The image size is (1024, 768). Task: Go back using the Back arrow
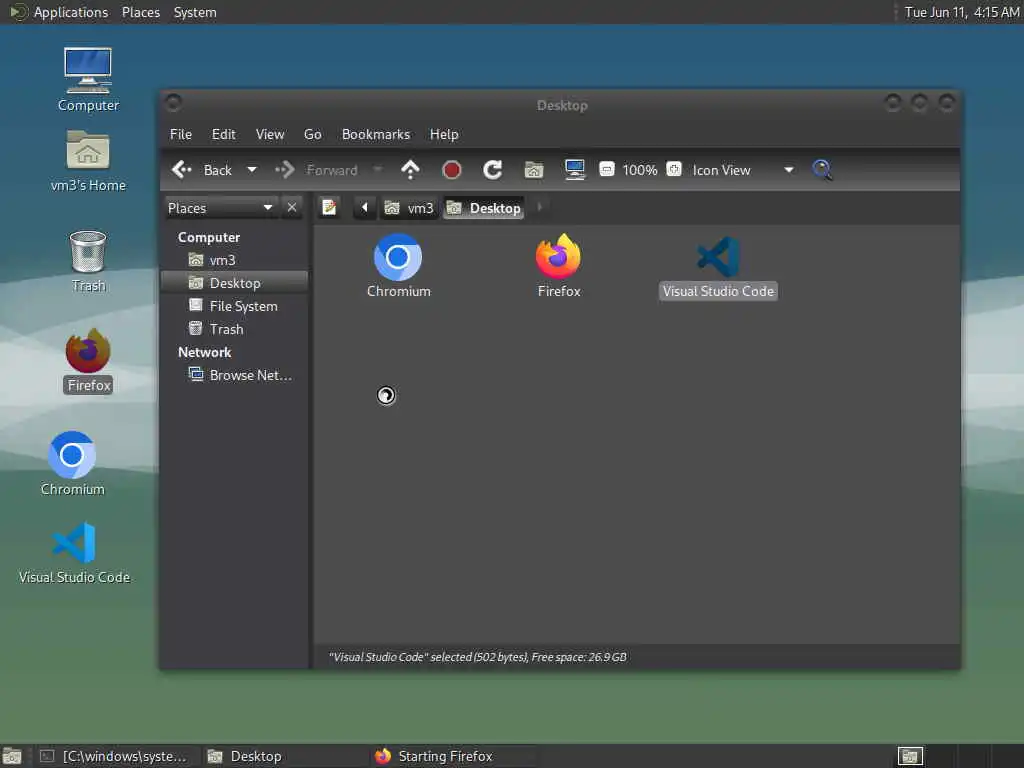point(201,170)
